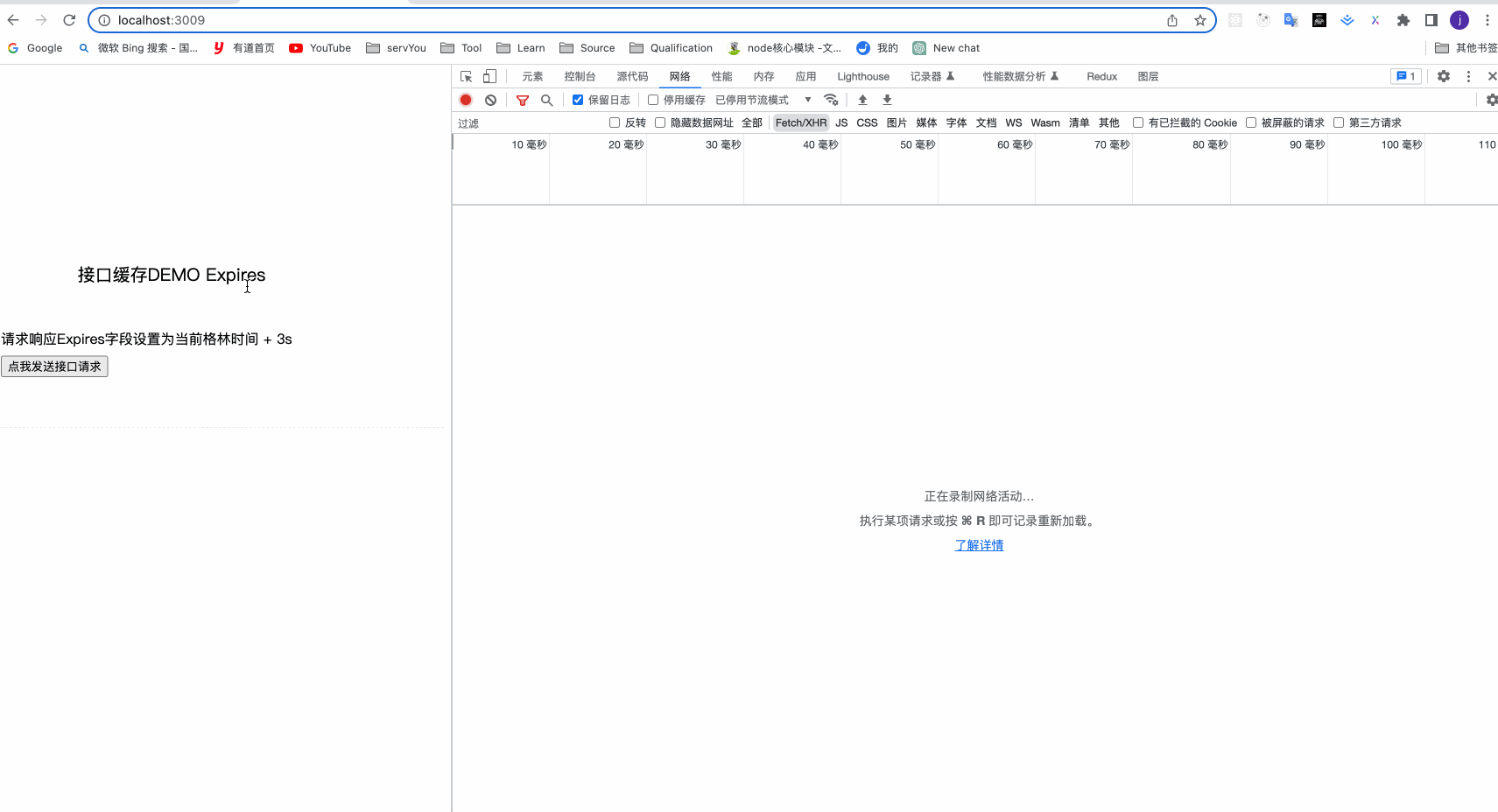Switch to the 元素 Elements tab

(x=532, y=76)
